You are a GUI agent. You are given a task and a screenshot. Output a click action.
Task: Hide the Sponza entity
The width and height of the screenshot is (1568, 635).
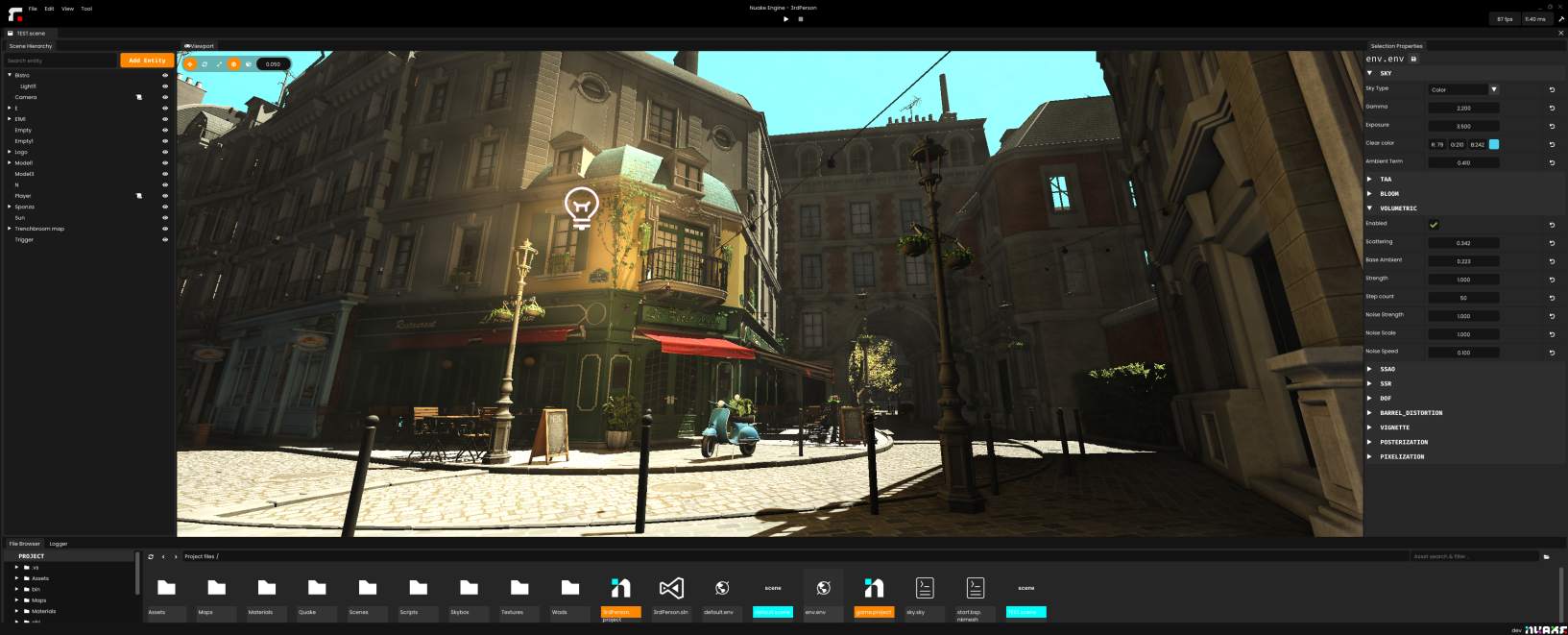[165, 207]
